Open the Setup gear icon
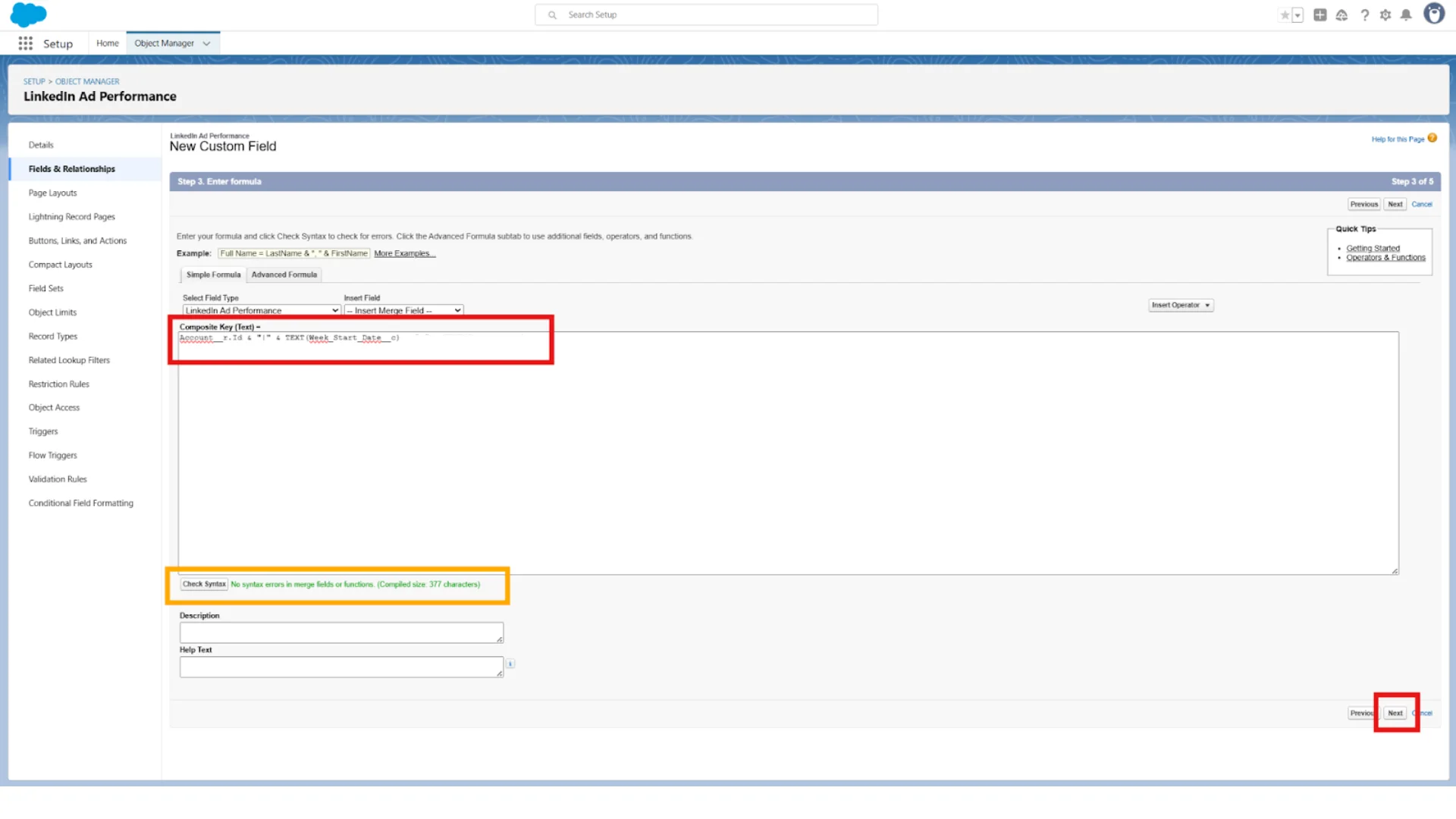 (x=1385, y=15)
